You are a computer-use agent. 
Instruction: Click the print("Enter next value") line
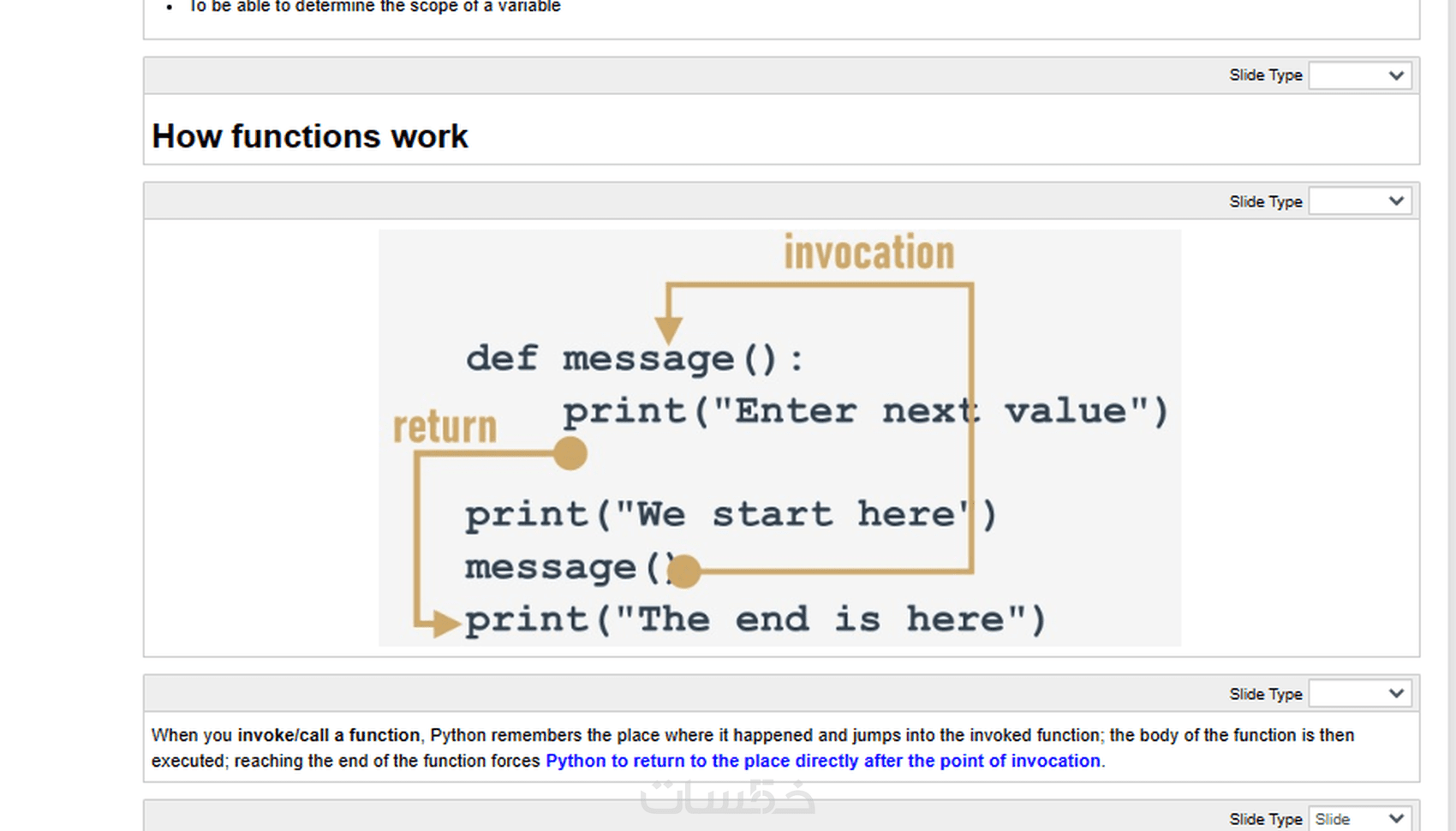pyautogui.click(x=865, y=411)
